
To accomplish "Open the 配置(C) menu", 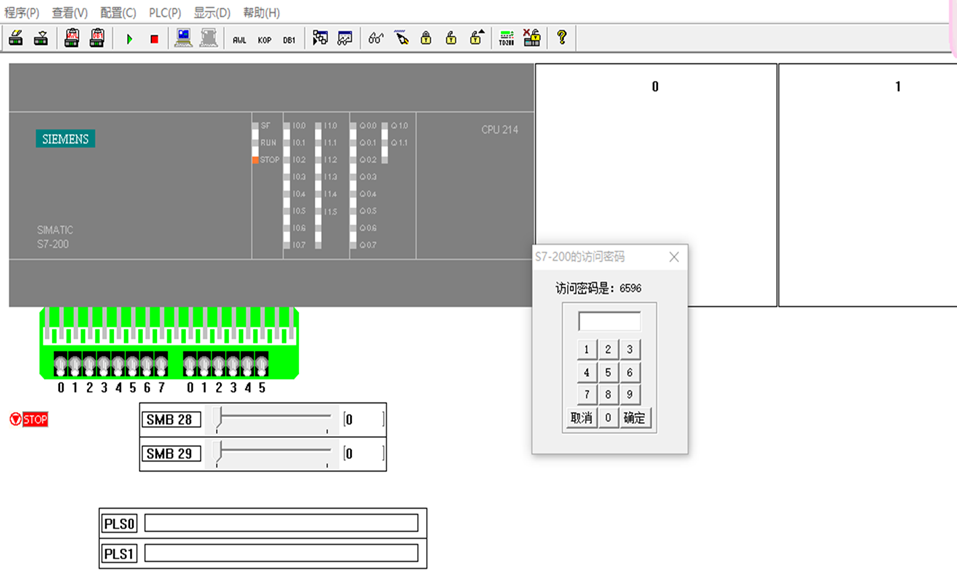I will click(118, 13).
